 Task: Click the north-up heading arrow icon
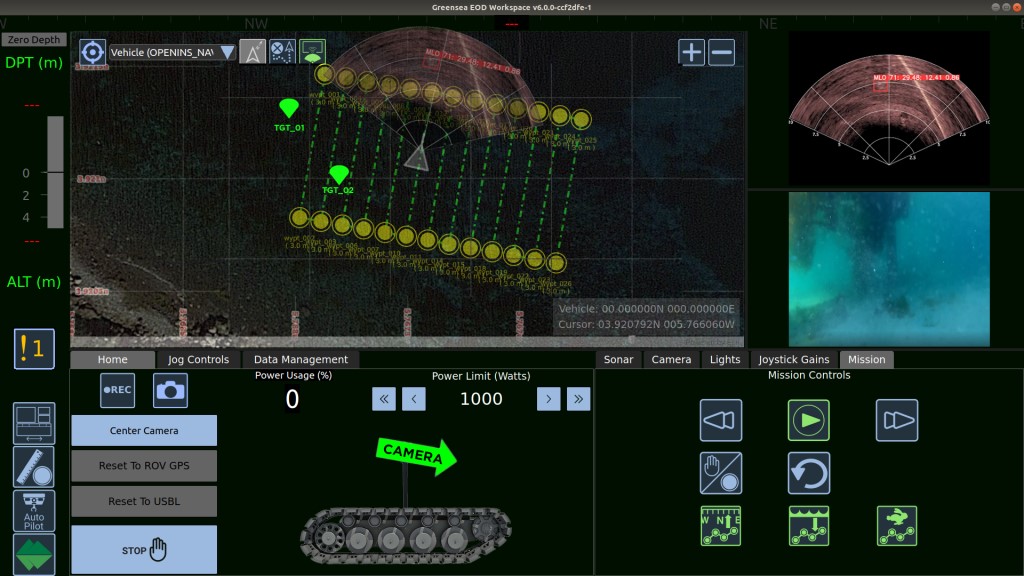(x=253, y=52)
